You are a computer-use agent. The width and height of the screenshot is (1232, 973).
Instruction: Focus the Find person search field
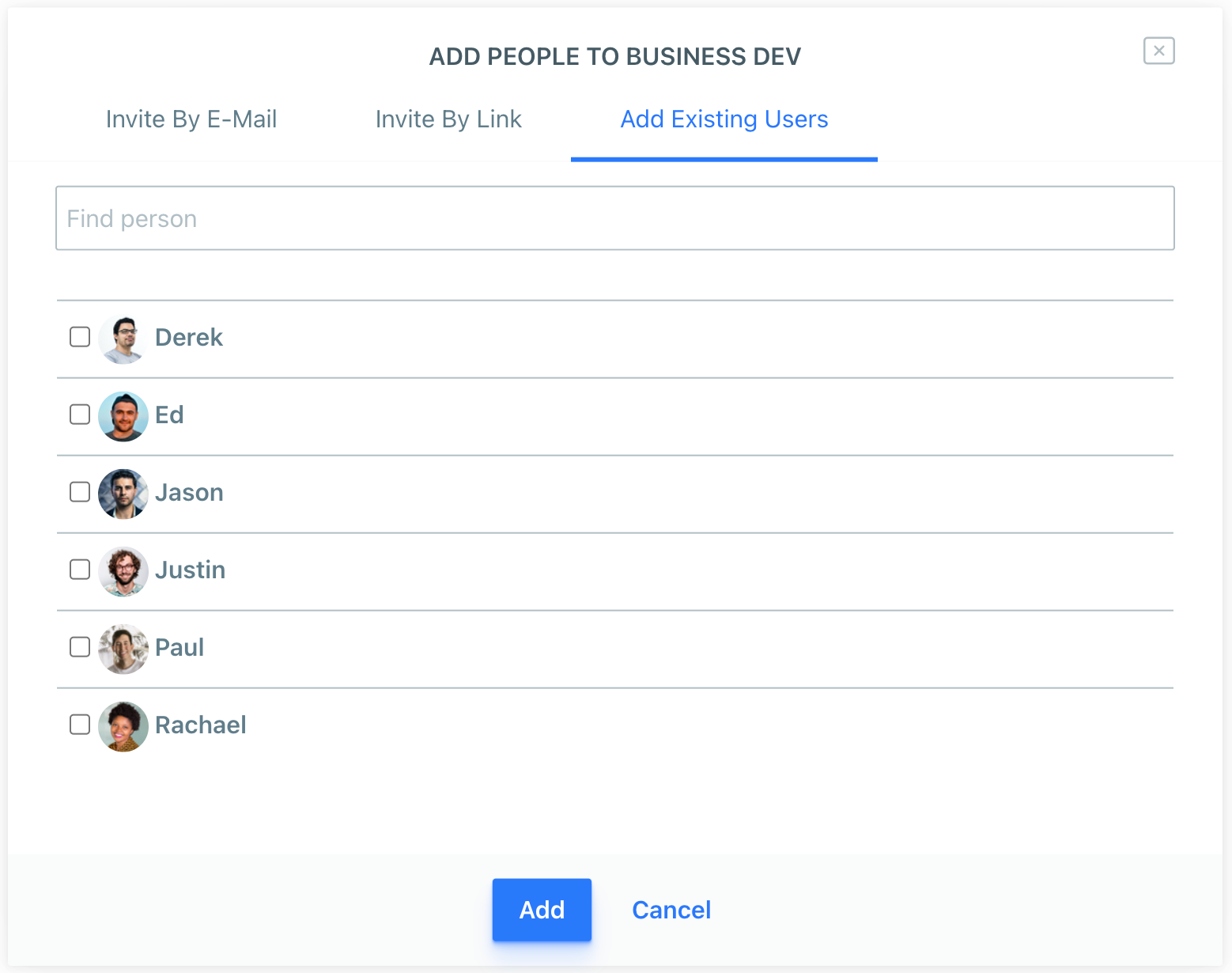coord(614,218)
